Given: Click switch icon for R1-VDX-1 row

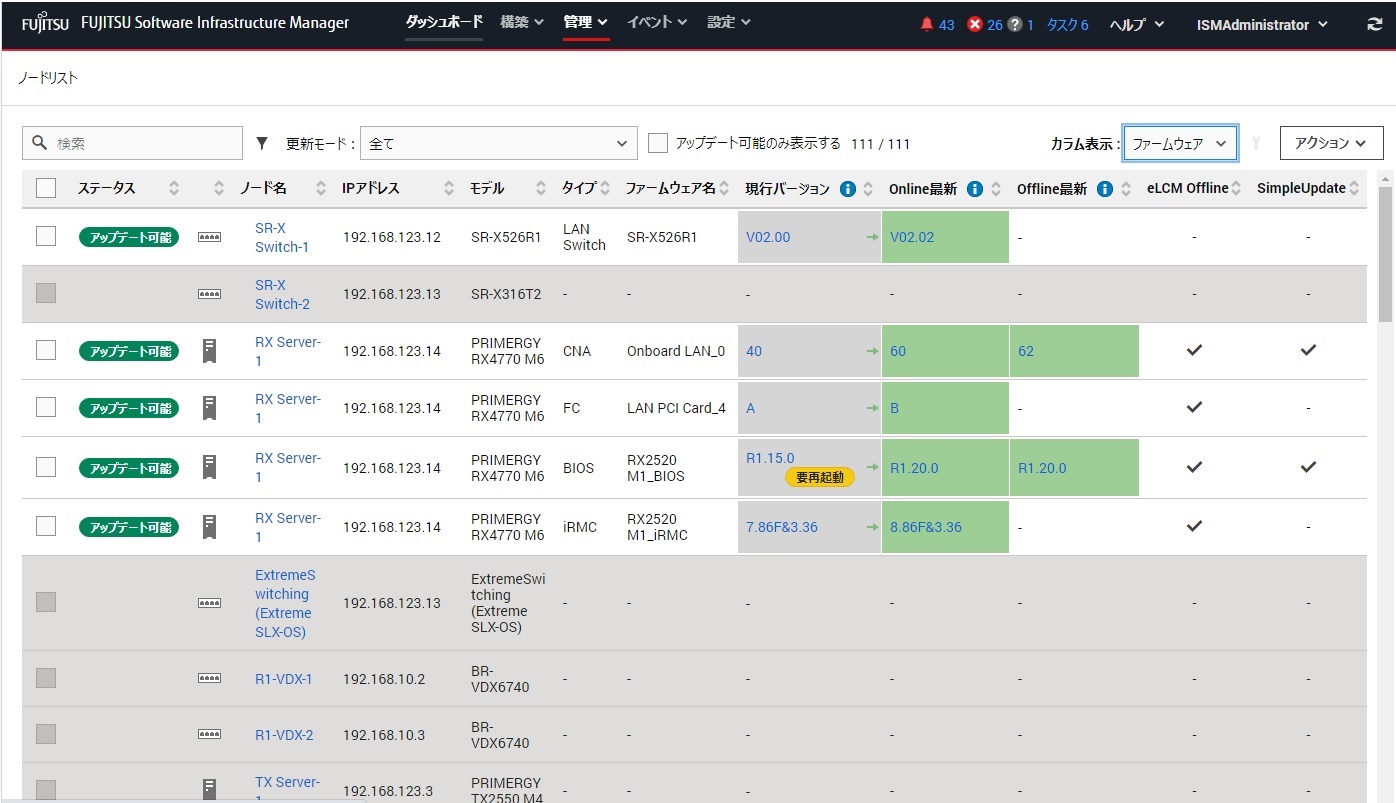Looking at the screenshot, I should point(209,678).
